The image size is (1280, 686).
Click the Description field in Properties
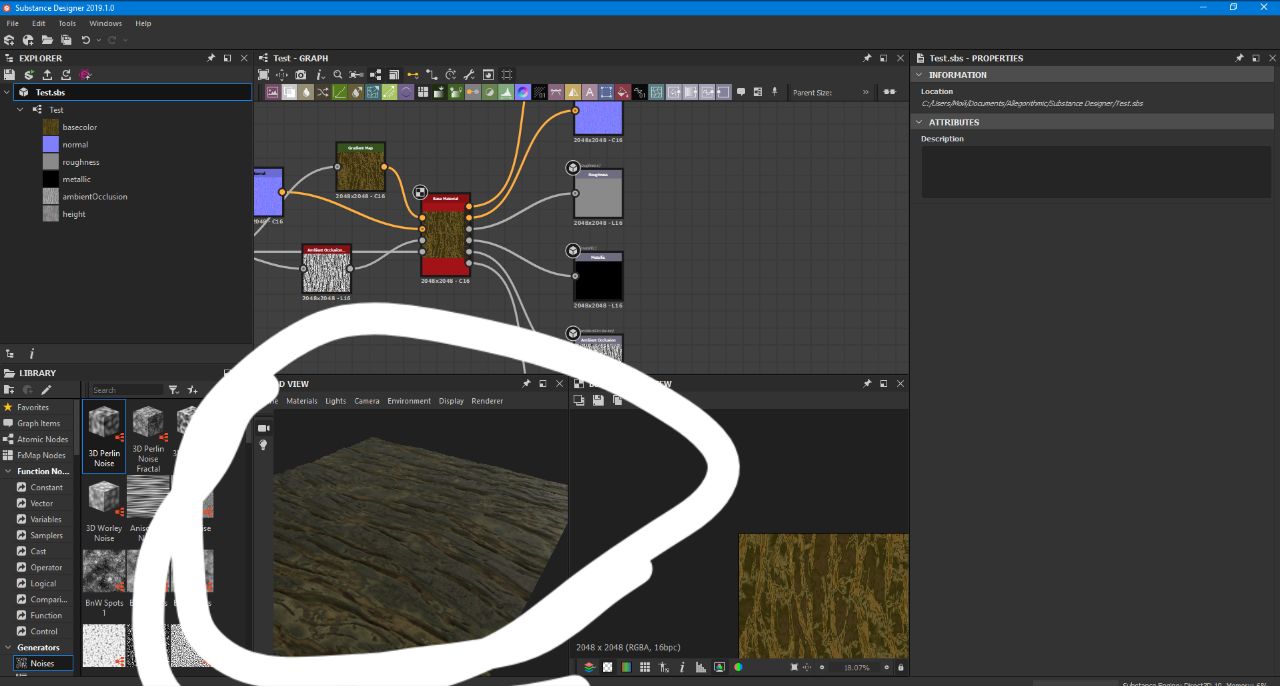tap(1095, 172)
